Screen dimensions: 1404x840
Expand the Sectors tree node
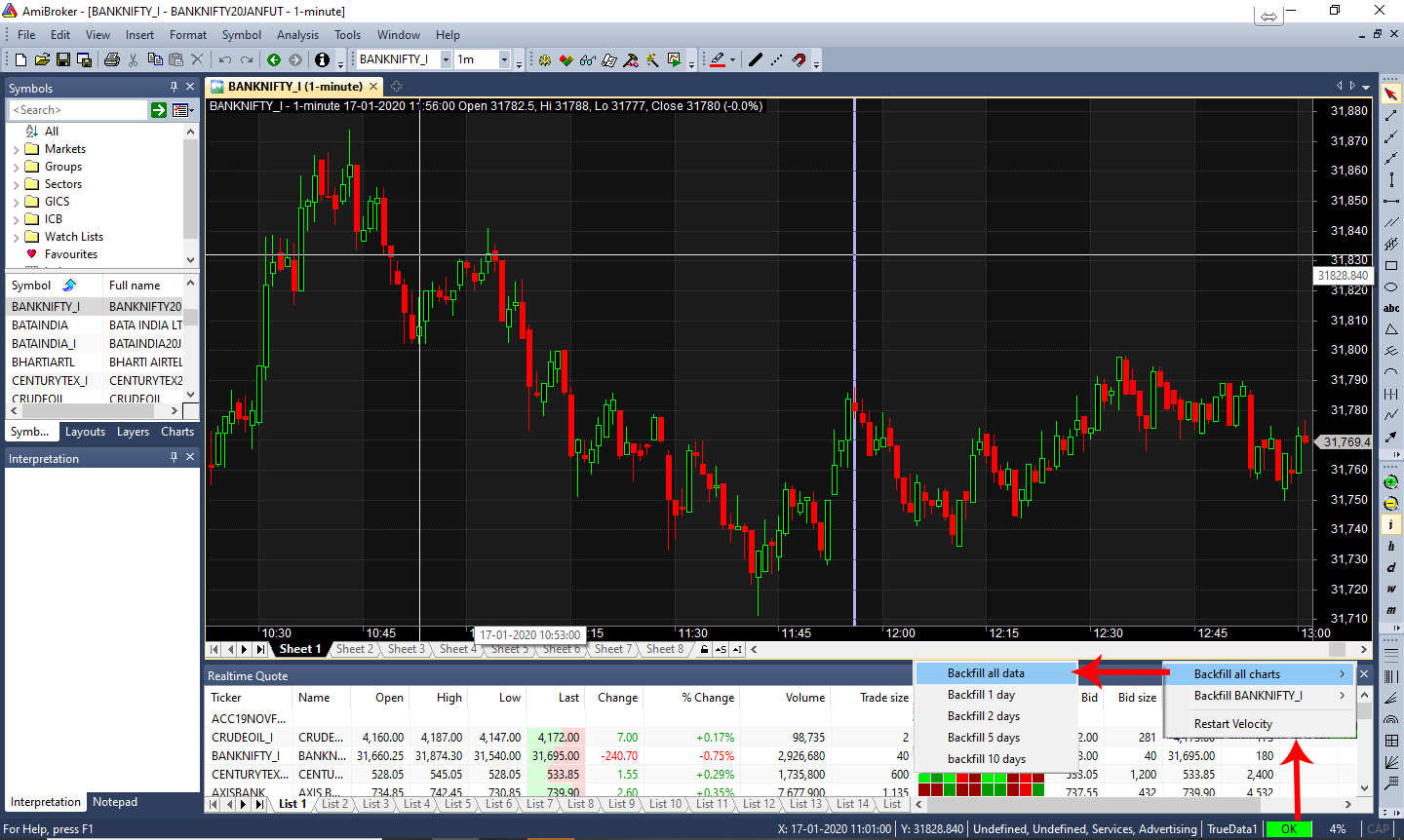click(16, 185)
